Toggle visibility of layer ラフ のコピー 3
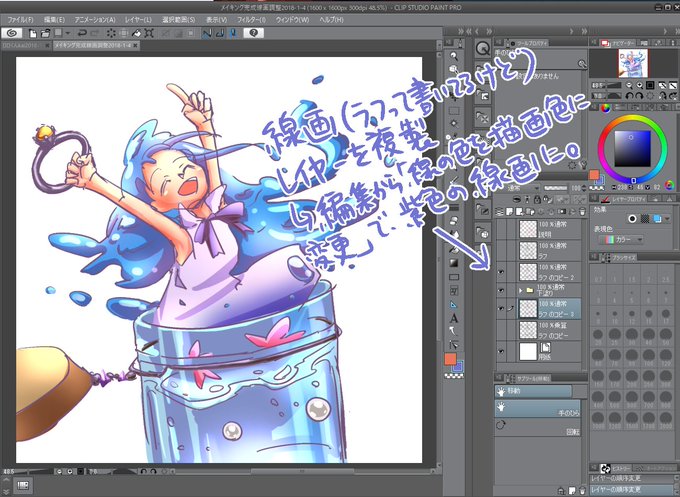The height and width of the screenshot is (497, 680). coord(501,309)
